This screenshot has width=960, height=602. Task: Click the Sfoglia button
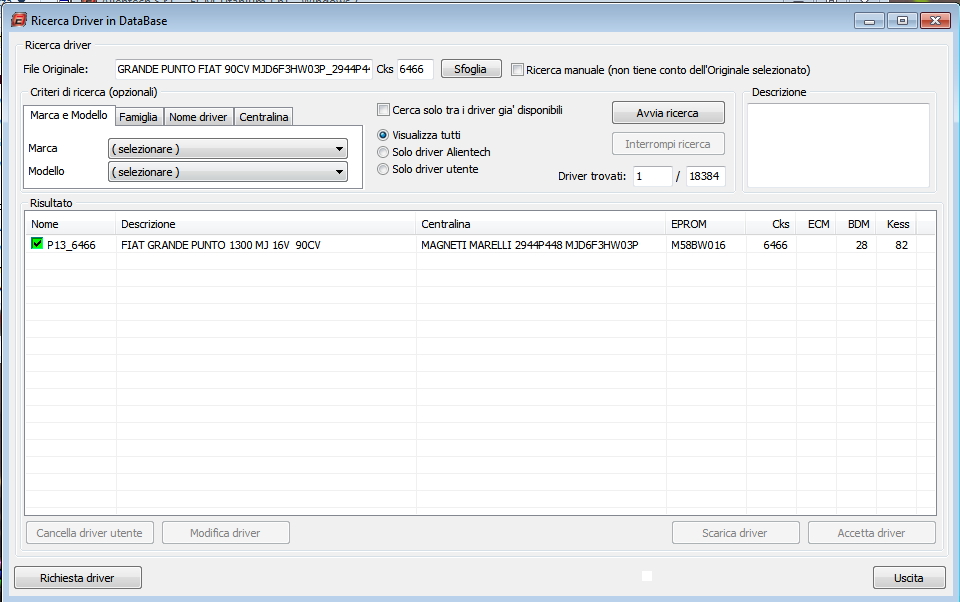pyautogui.click(x=471, y=69)
